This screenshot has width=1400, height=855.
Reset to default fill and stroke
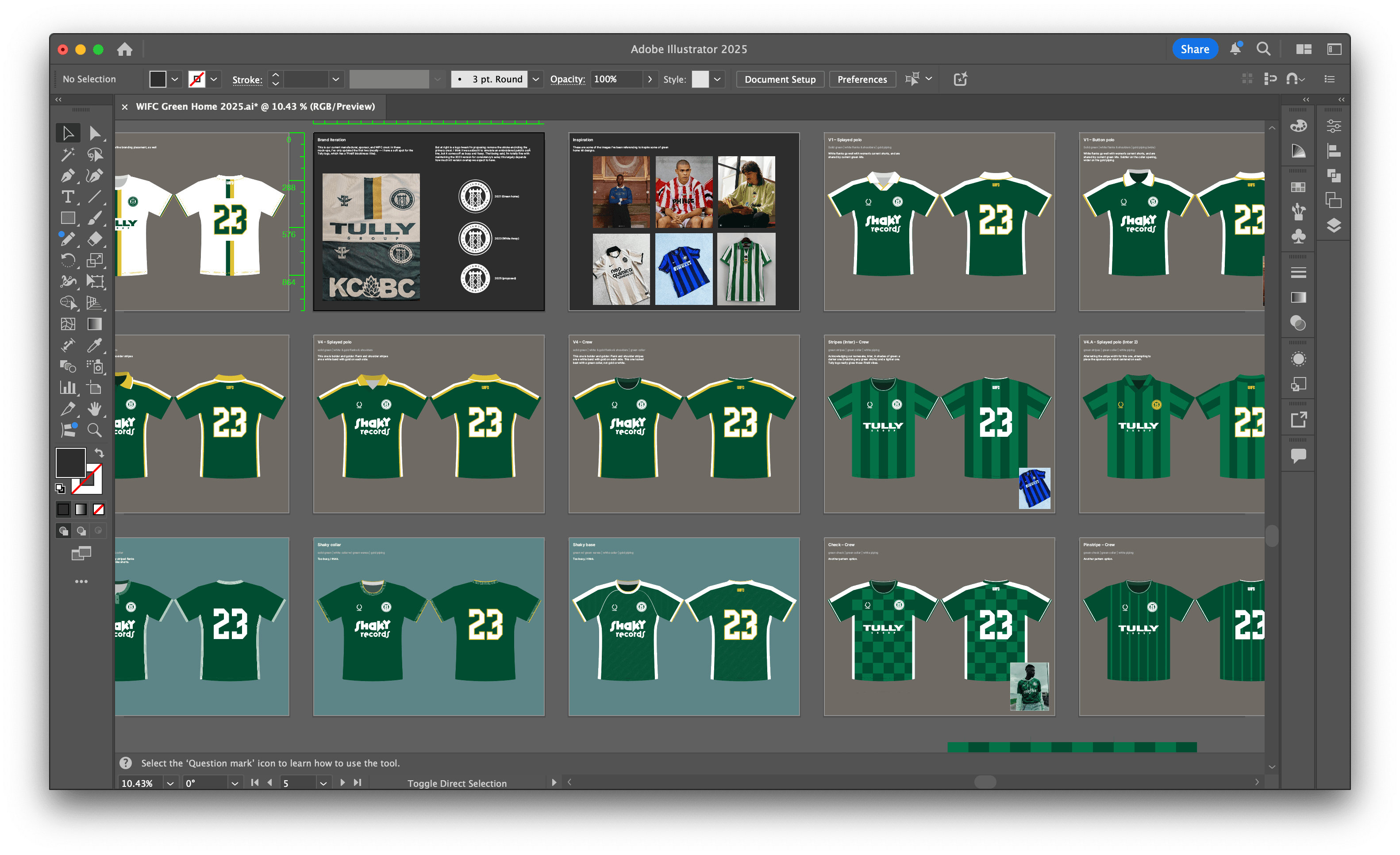point(60,489)
